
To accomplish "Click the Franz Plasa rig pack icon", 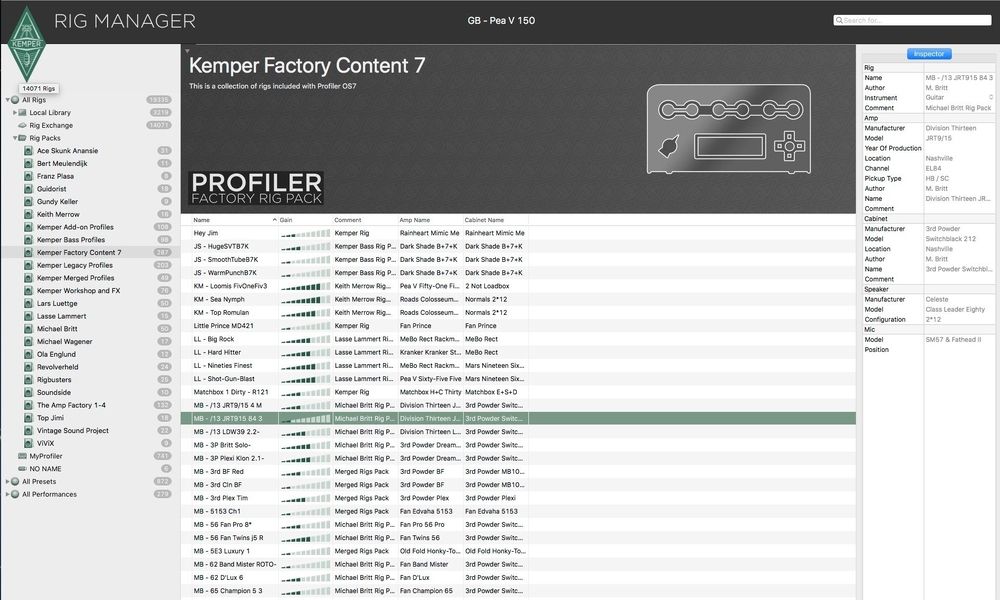I will [28, 177].
